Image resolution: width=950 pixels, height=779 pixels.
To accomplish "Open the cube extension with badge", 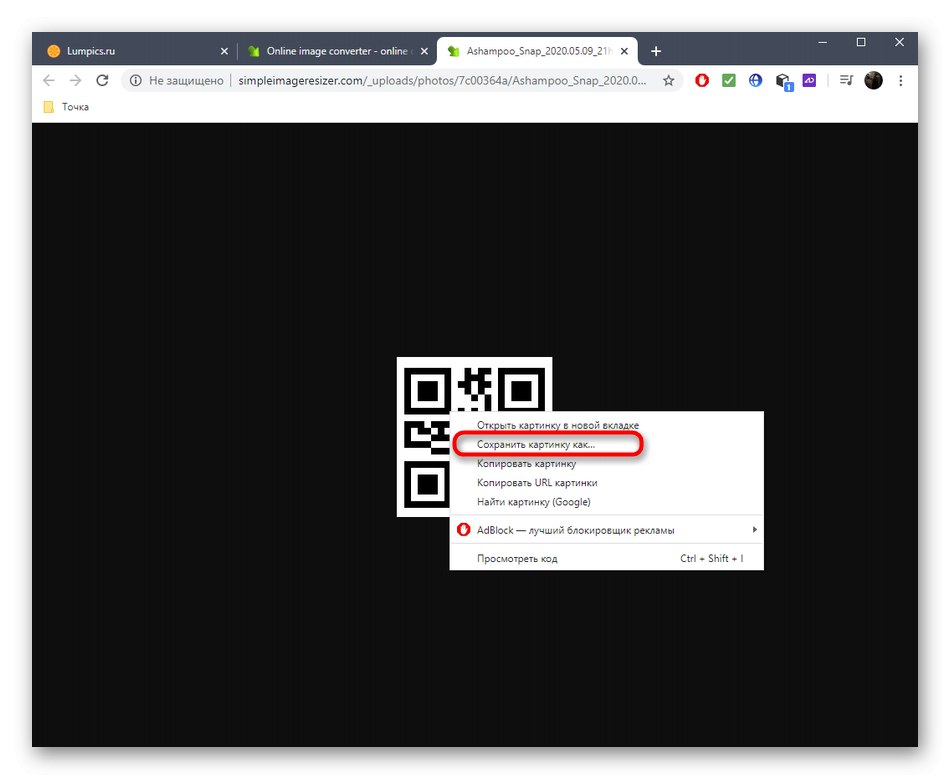I will click(783, 82).
